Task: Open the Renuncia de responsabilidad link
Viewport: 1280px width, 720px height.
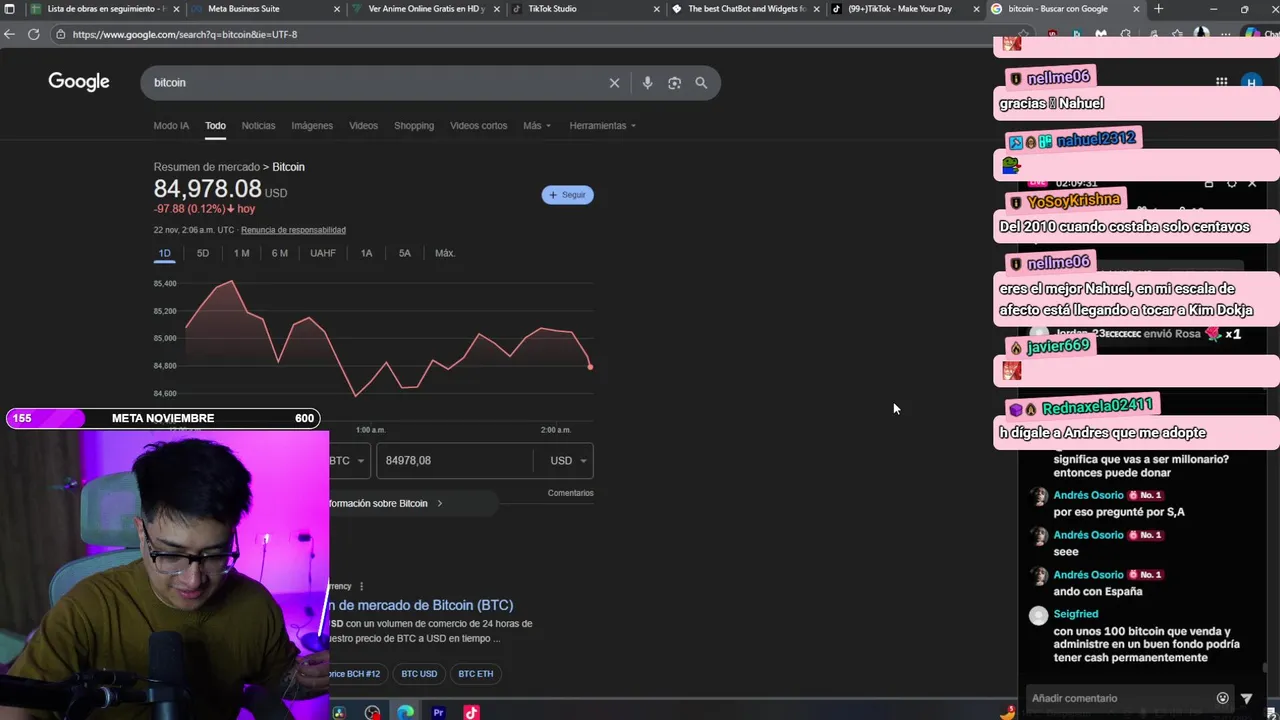Action: click(x=293, y=230)
